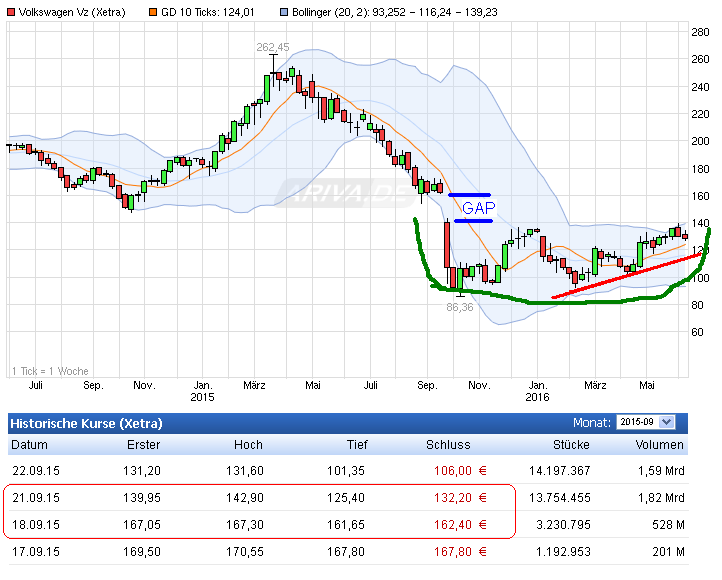The width and height of the screenshot is (722, 580).
Task: Click the Historische Kurse (Xetra) heading
Action: coord(87,423)
